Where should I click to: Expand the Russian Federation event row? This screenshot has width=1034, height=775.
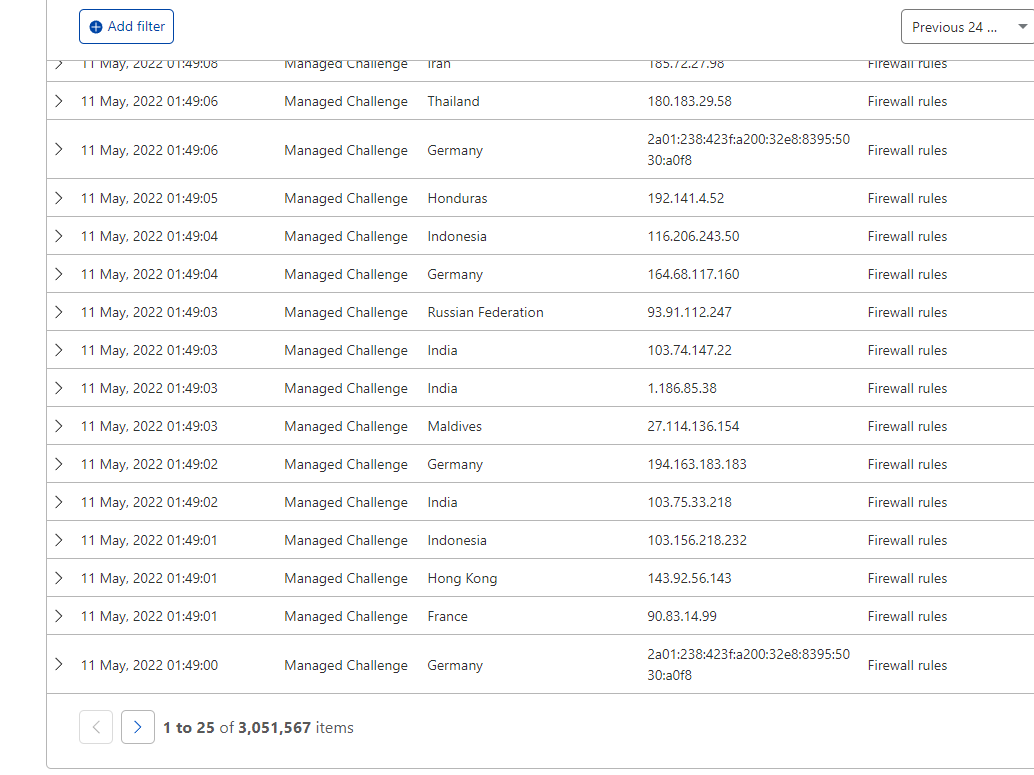(59, 312)
